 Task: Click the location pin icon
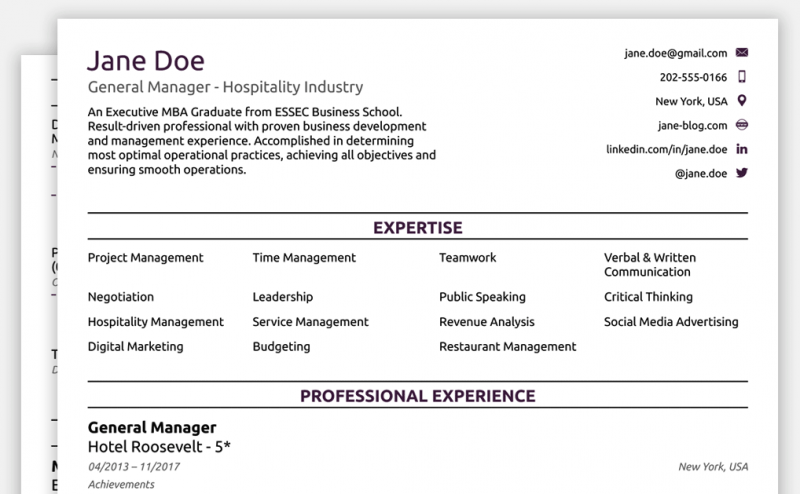742,101
